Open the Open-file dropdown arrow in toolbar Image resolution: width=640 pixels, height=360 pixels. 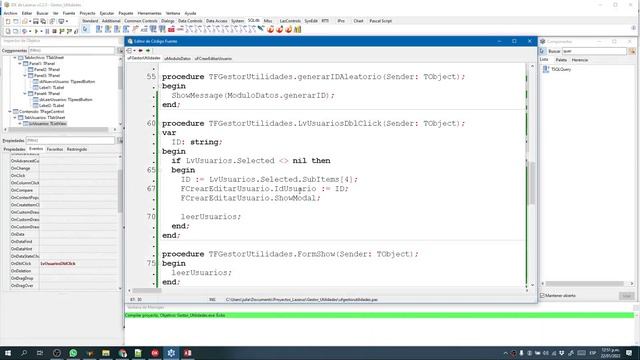29,21
